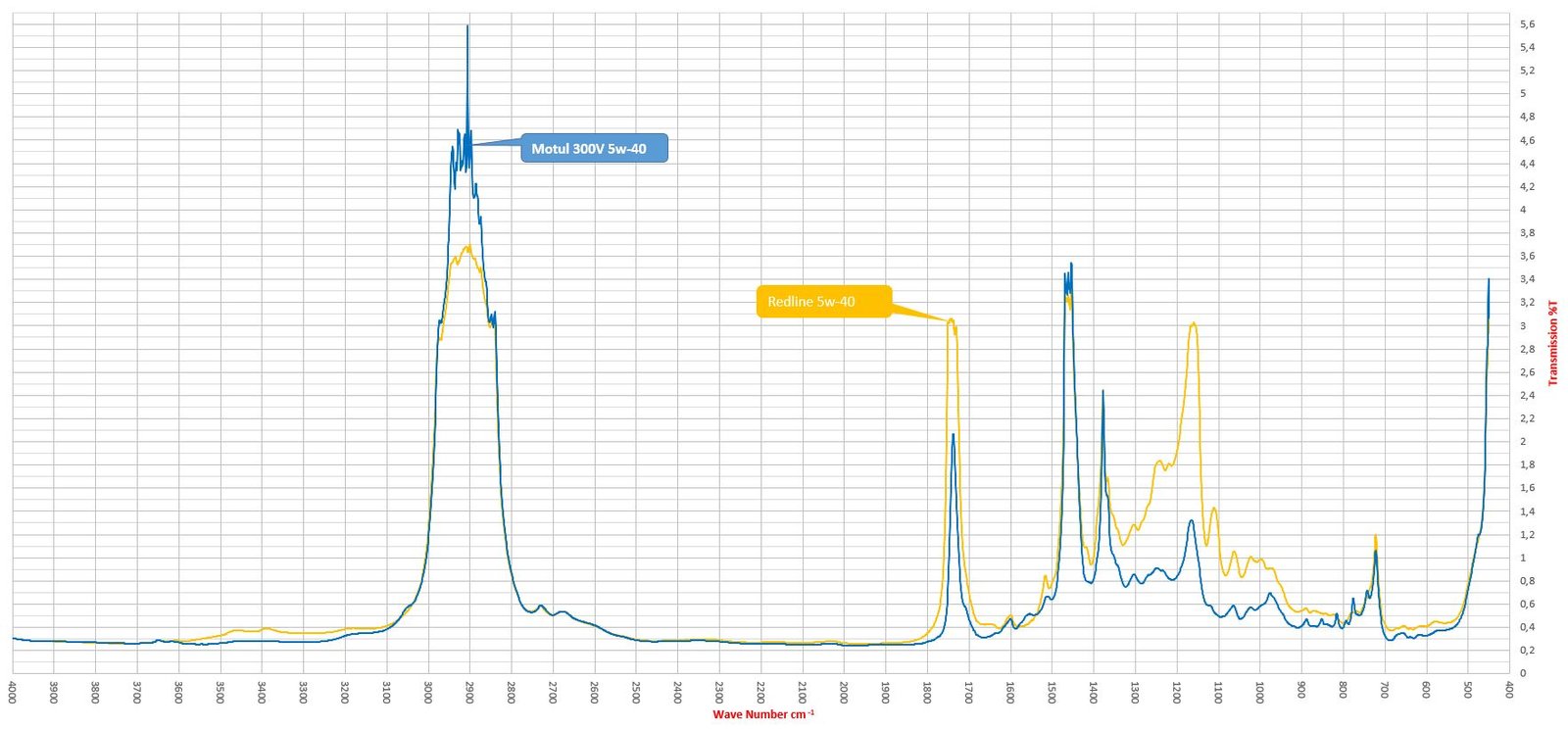Select the 'Redline 5w-40' callout label

coord(824,302)
